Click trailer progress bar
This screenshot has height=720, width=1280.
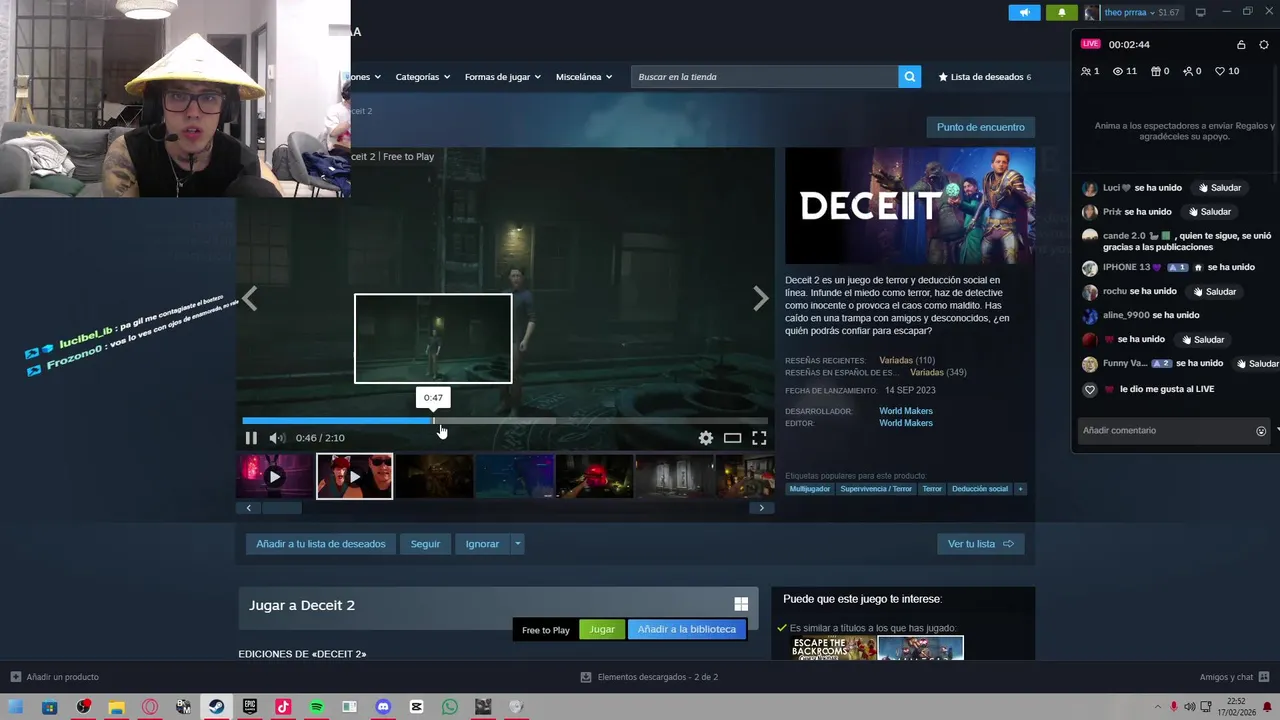click(x=505, y=421)
